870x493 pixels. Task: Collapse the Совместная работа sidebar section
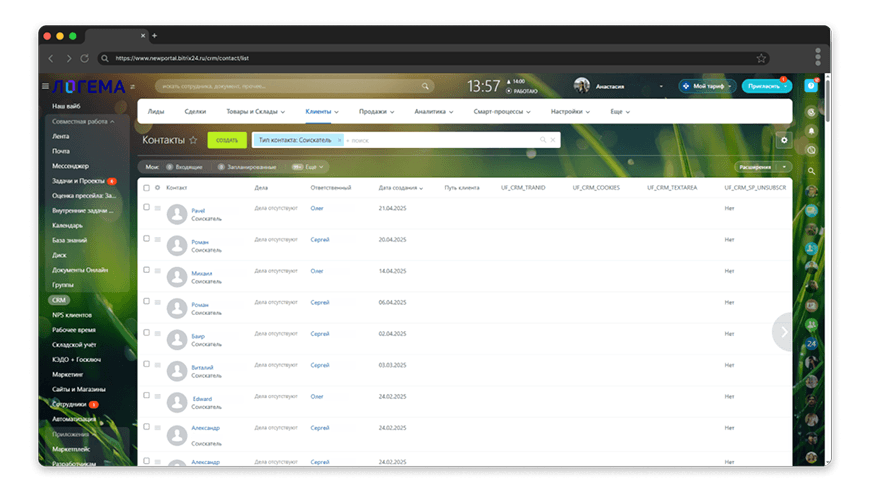(83, 121)
